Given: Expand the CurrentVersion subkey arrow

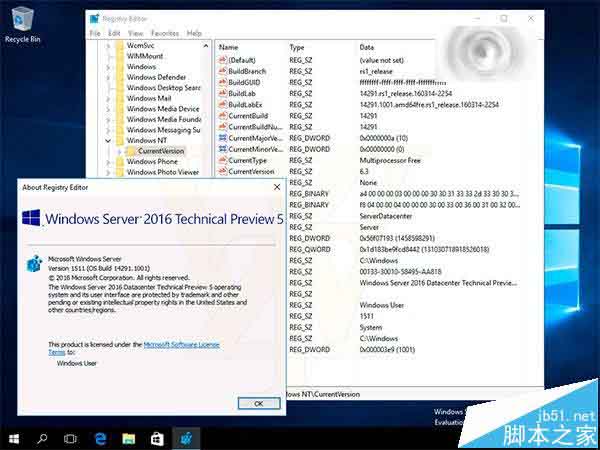Looking at the screenshot, I should point(119,151).
